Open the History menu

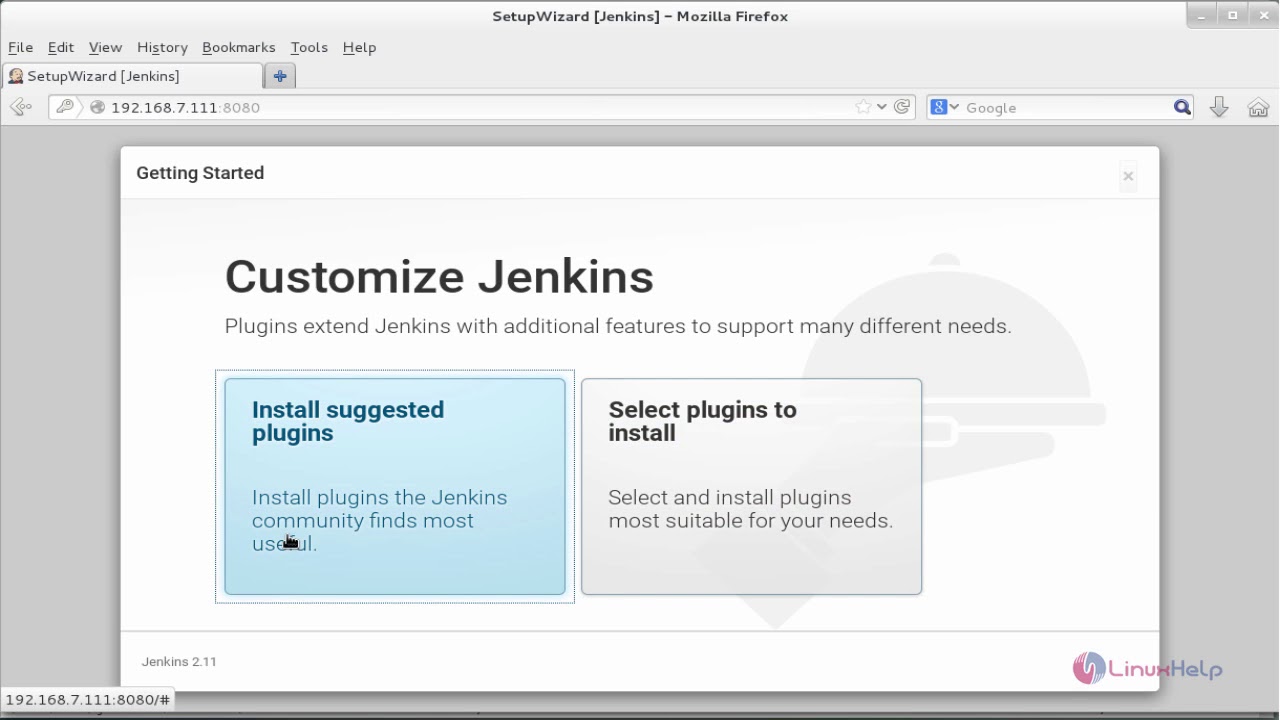(162, 47)
